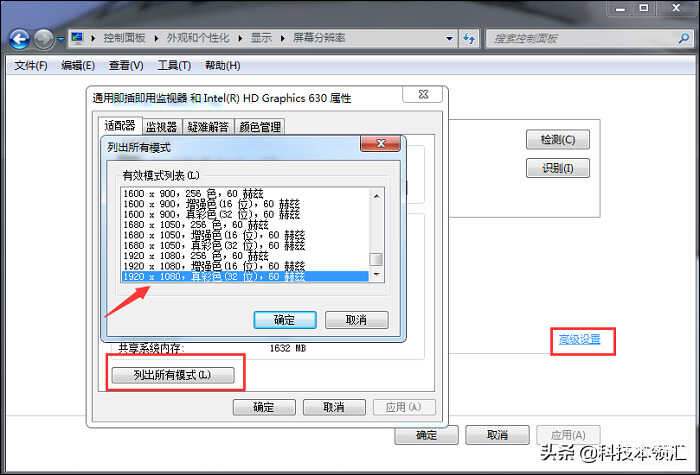Go back with the blue back arrow
Screen dimensions: 700x475
(x=19, y=39)
